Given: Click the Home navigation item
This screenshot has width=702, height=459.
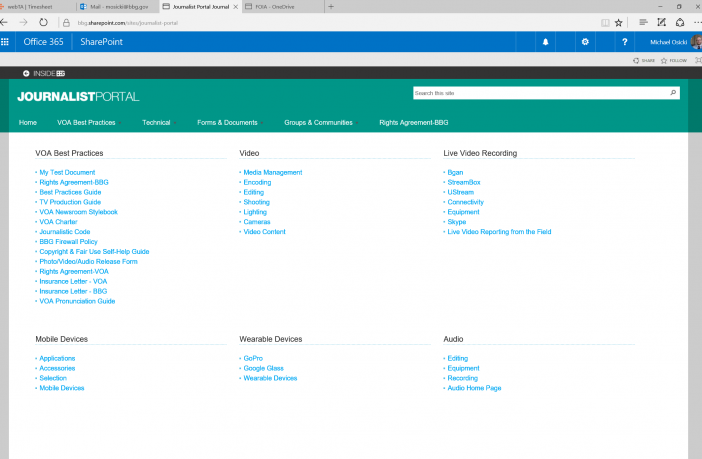Looking at the screenshot, I should 28,122.
